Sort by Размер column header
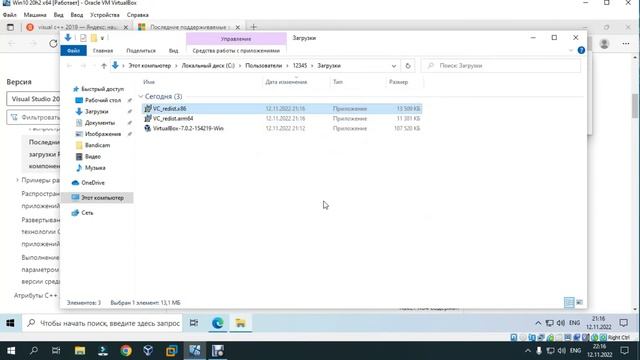 pos(398,82)
